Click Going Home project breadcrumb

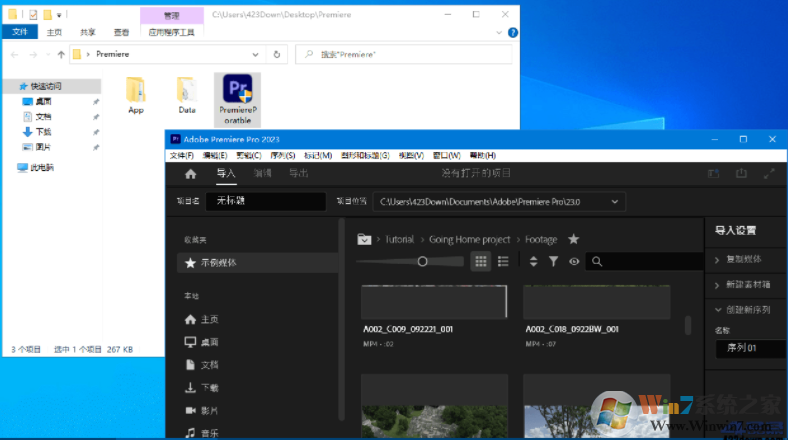pyautogui.click(x=469, y=239)
